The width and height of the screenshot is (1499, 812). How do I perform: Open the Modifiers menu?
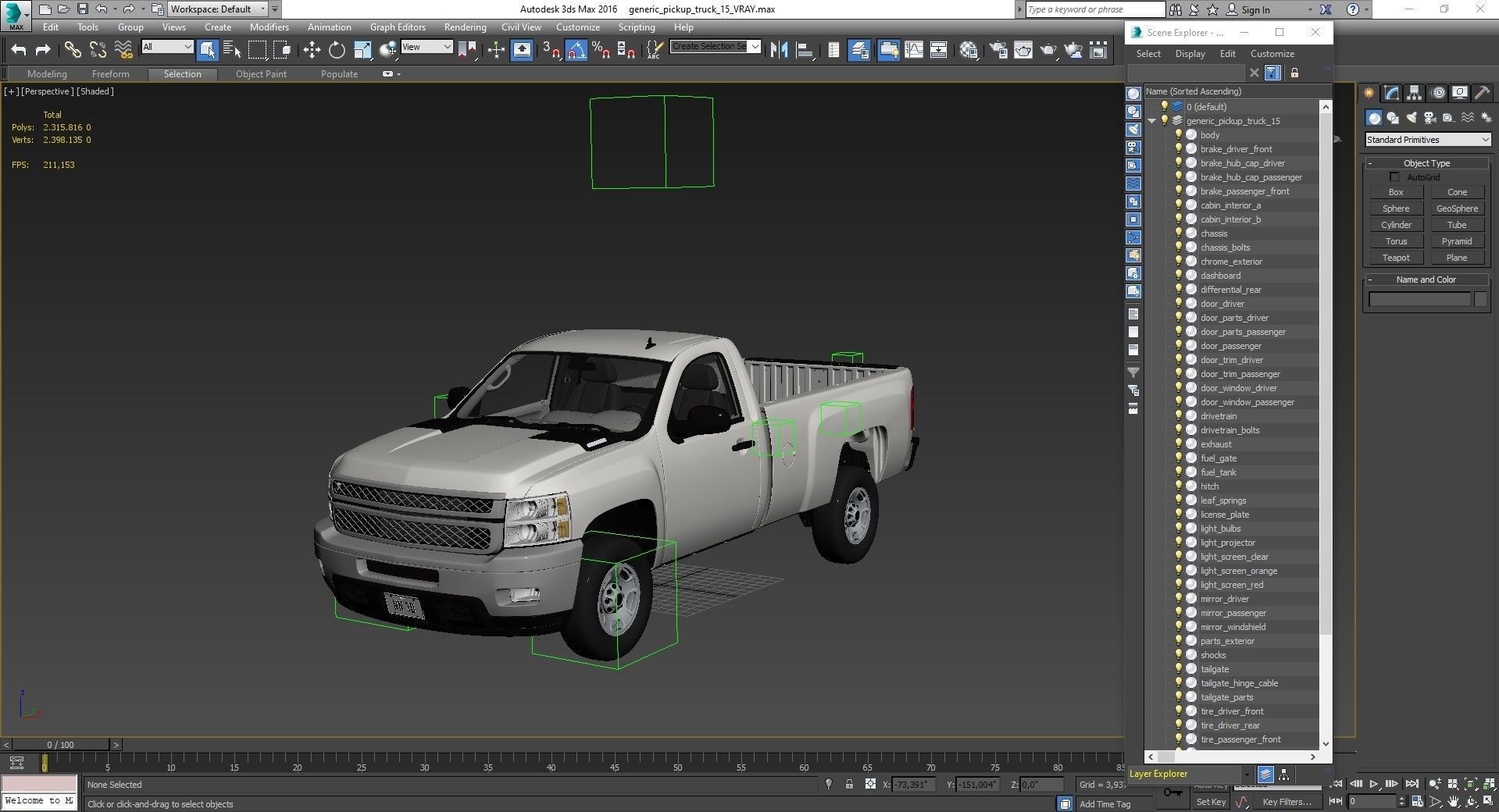(269, 27)
